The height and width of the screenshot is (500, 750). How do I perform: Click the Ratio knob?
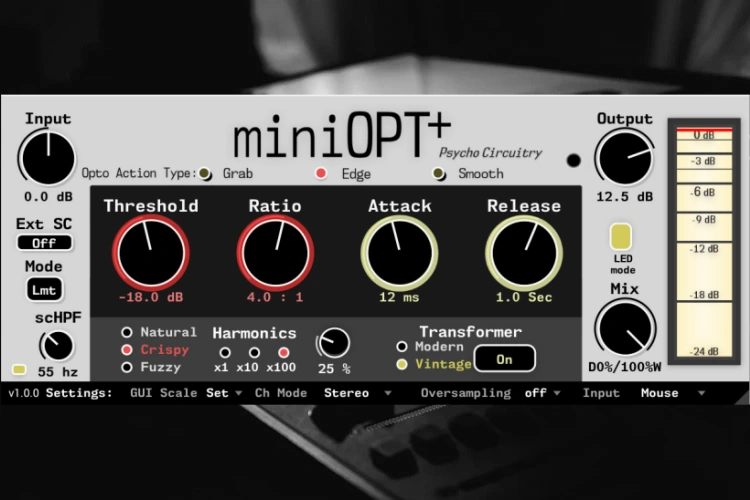[276, 253]
